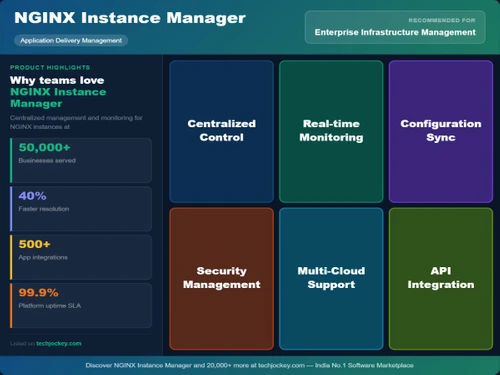The width and height of the screenshot is (500, 375).
Task: Click the Why teams love heading
Action: point(57,80)
